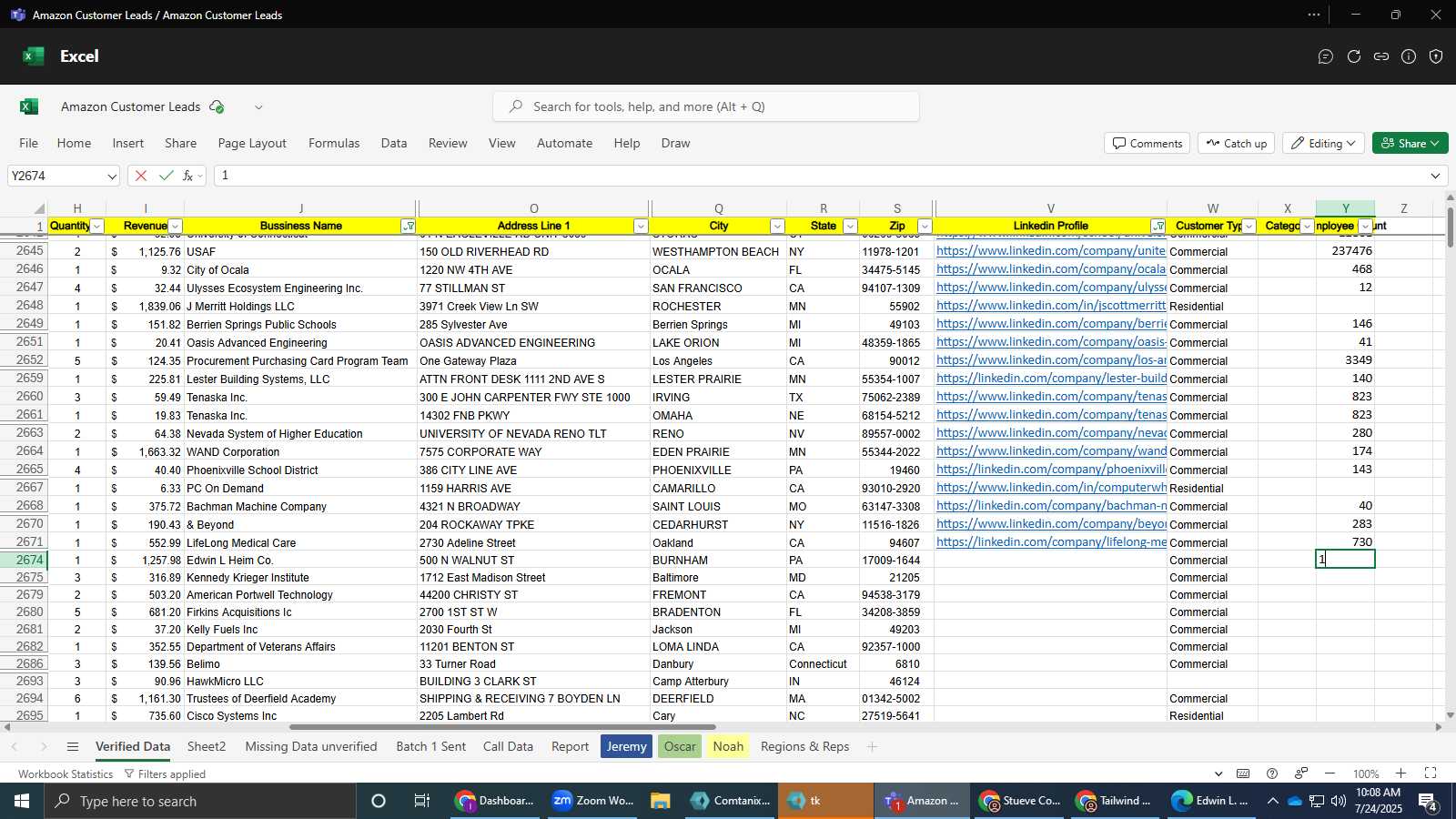The image size is (1456, 819).
Task: Confirm the cell entry with the checkmark
Action: [x=166, y=176]
